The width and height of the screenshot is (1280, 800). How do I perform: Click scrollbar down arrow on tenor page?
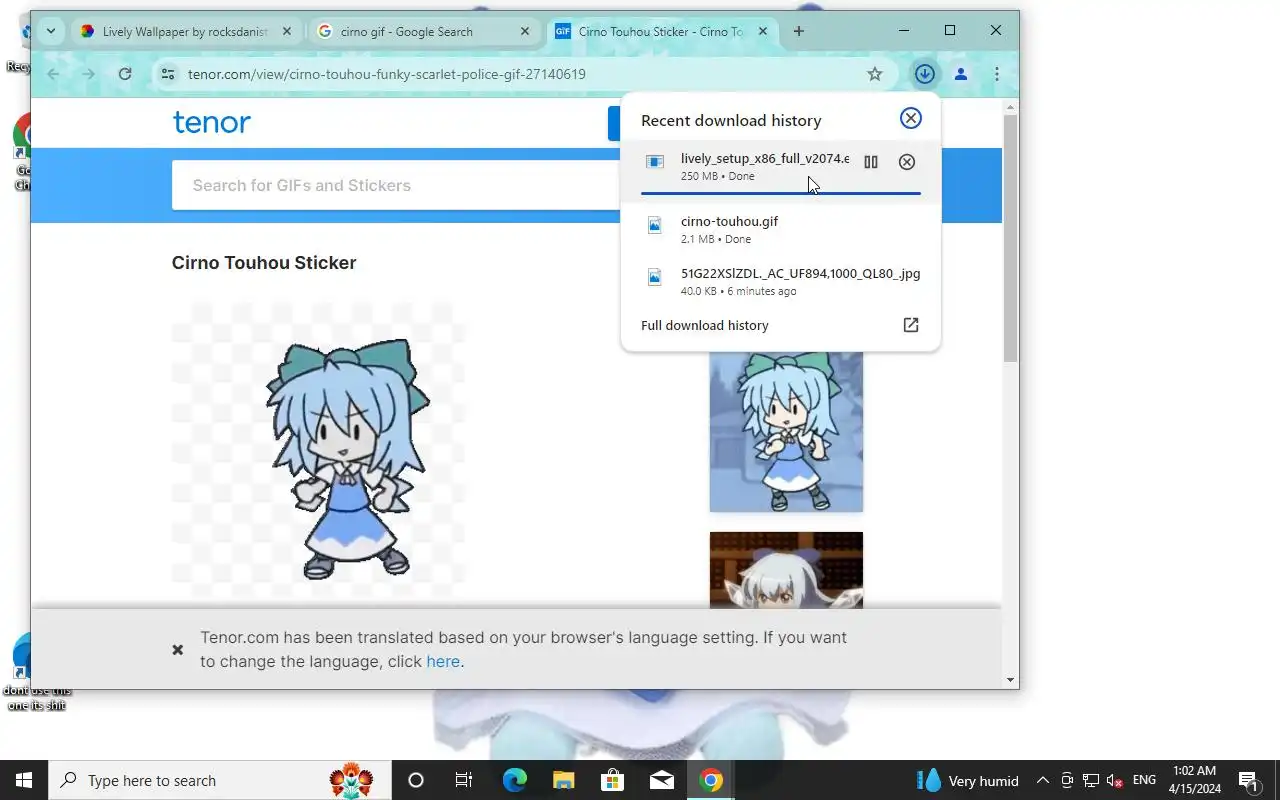coord(1011,680)
